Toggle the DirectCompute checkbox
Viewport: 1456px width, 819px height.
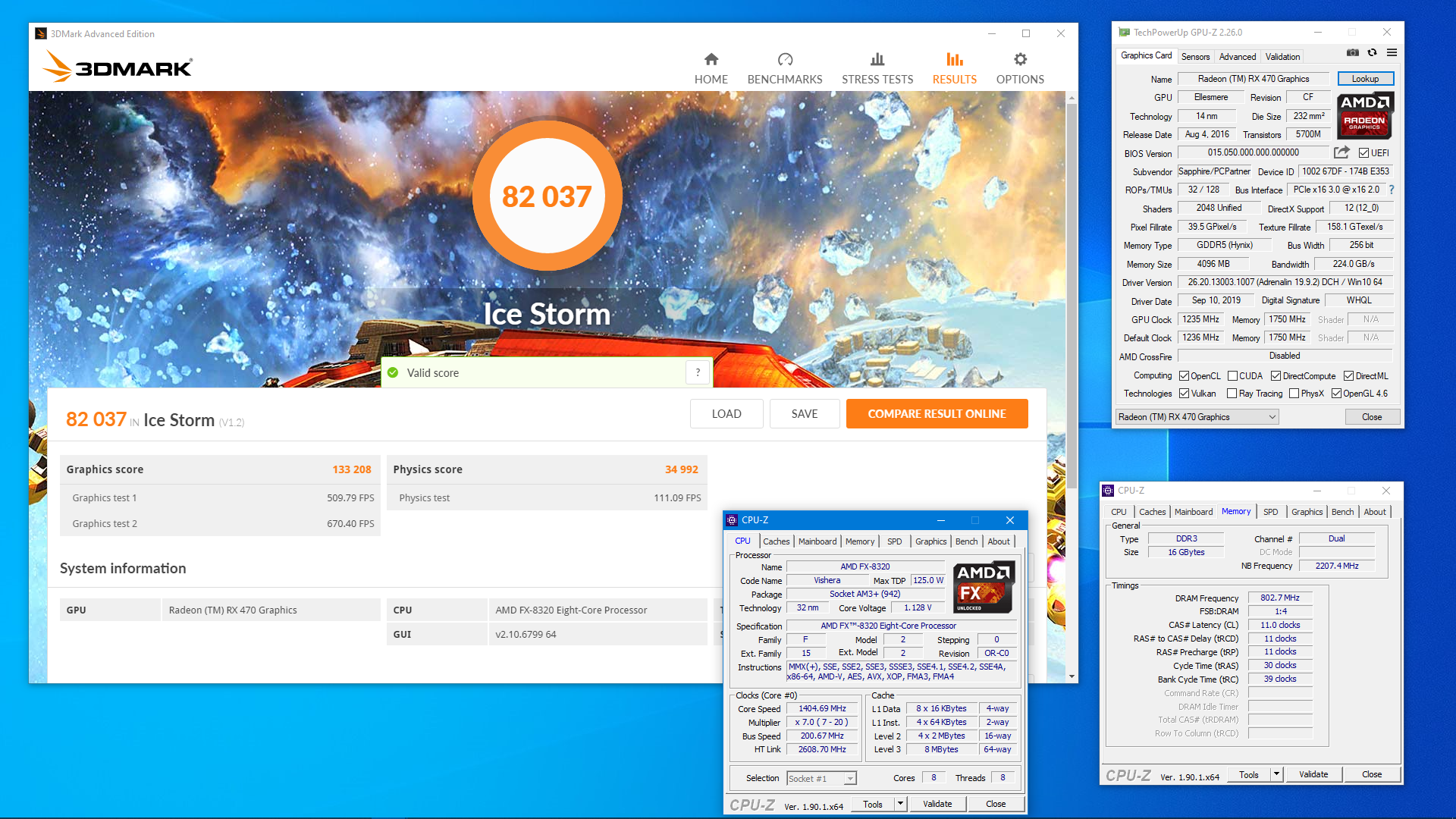(x=1276, y=376)
